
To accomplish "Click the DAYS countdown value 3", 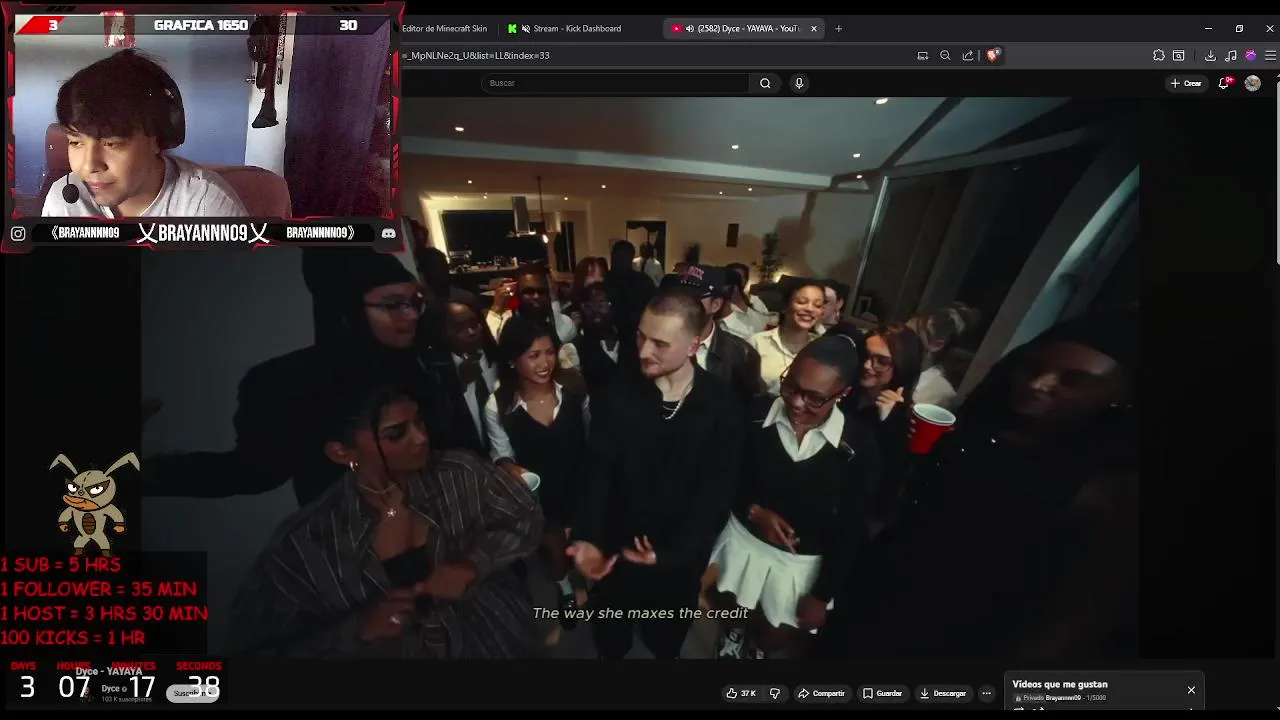I will [x=27, y=687].
